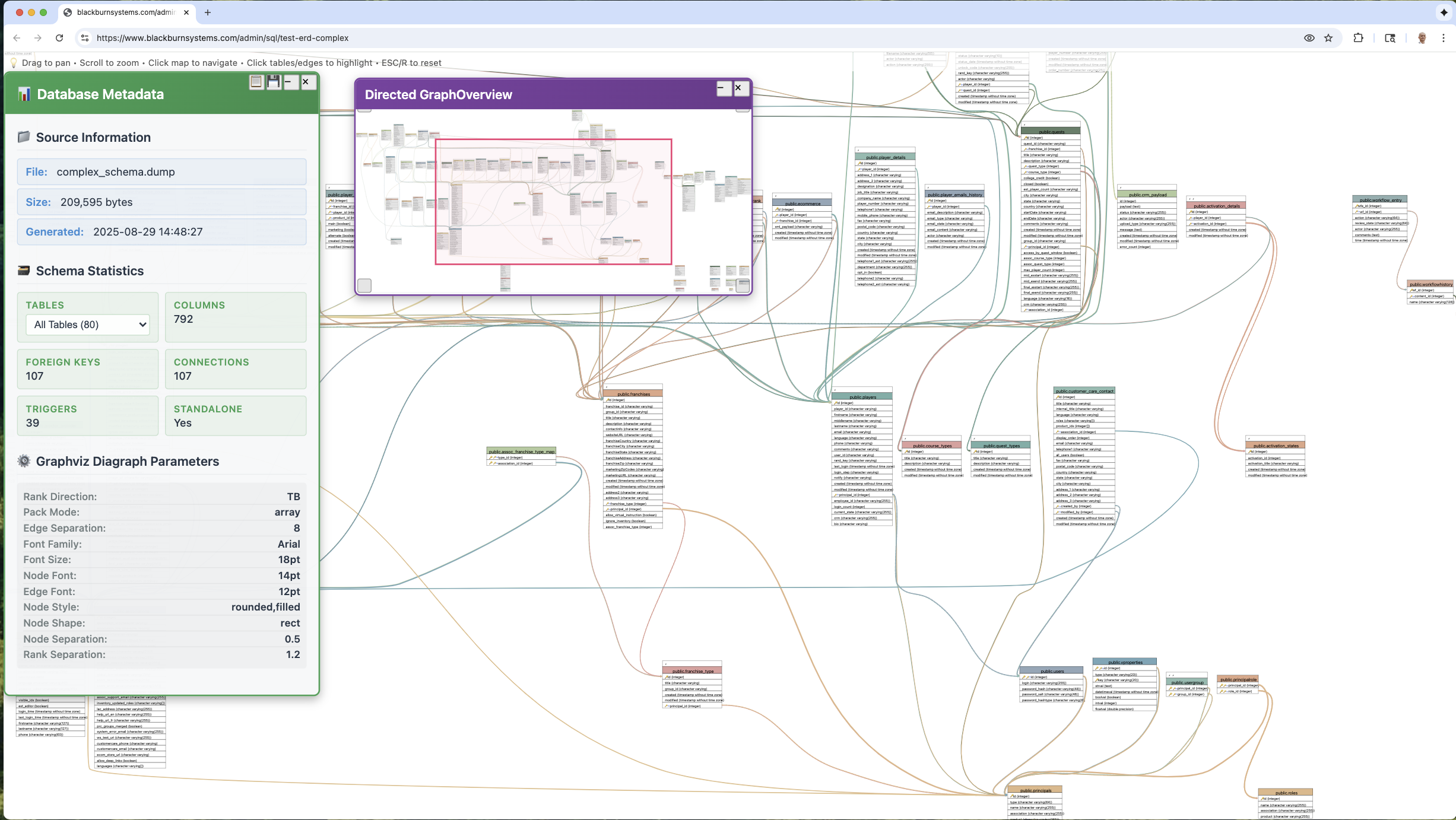Click the pink viewport rectangle in overview map
Screen dimensions: 1456x820
(x=553, y=202)
